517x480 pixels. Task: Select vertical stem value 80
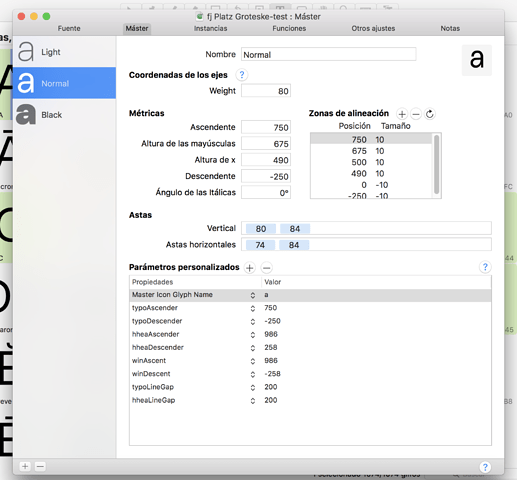pos(261,229)
